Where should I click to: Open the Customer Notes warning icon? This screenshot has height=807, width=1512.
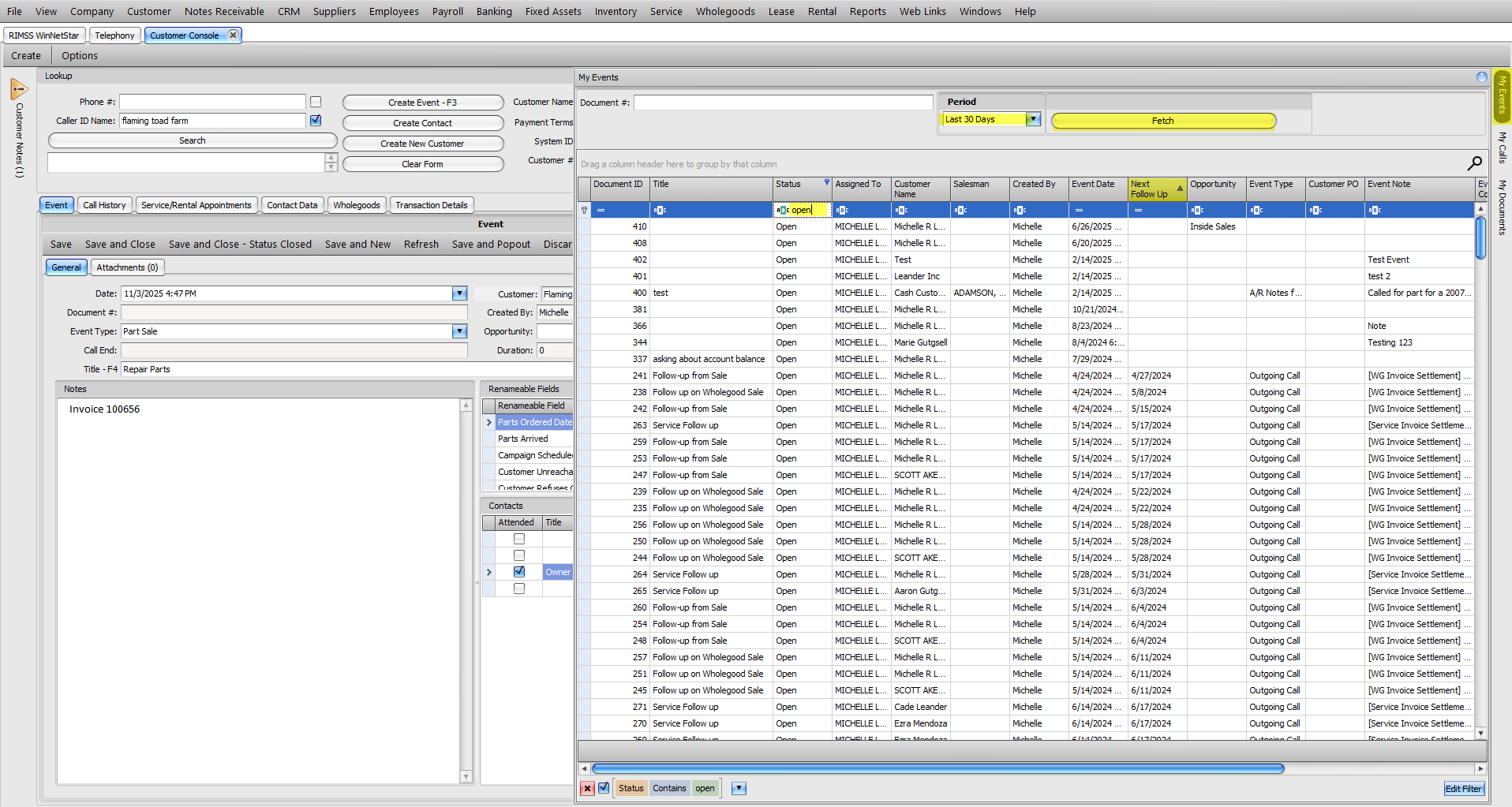tap(19, 89)
